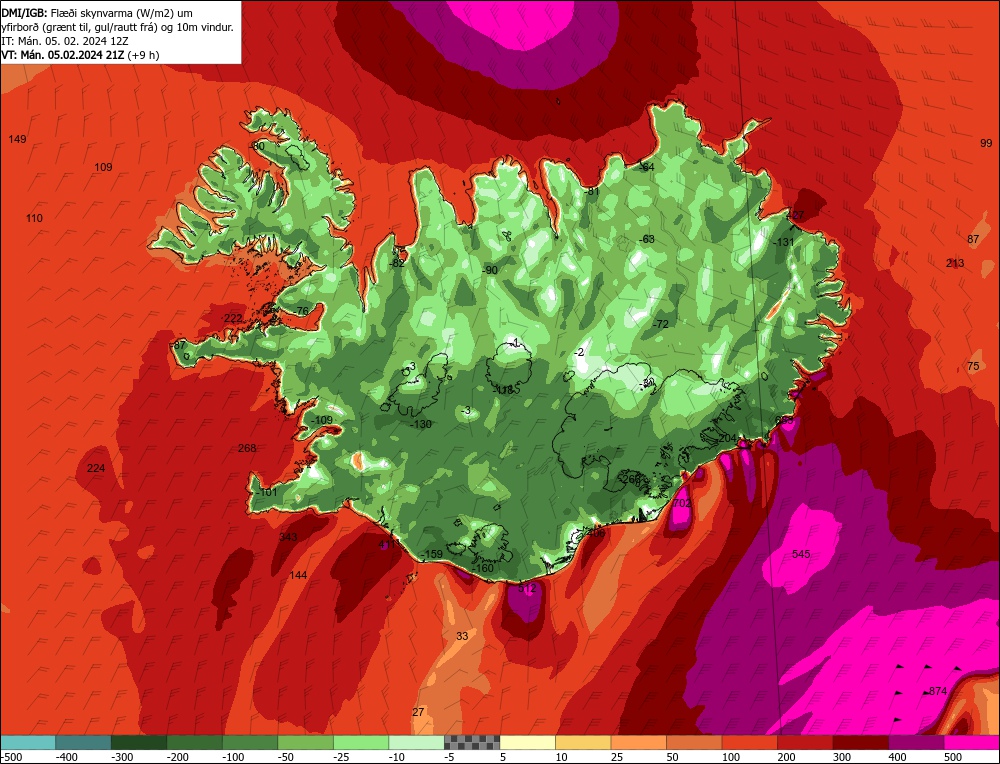Viewport: 1000px width, 764px height.
Task: Click the title line 'DMI/IGB: Flæði skynvarma (W/m2) um'
Action: click(97, 13)
